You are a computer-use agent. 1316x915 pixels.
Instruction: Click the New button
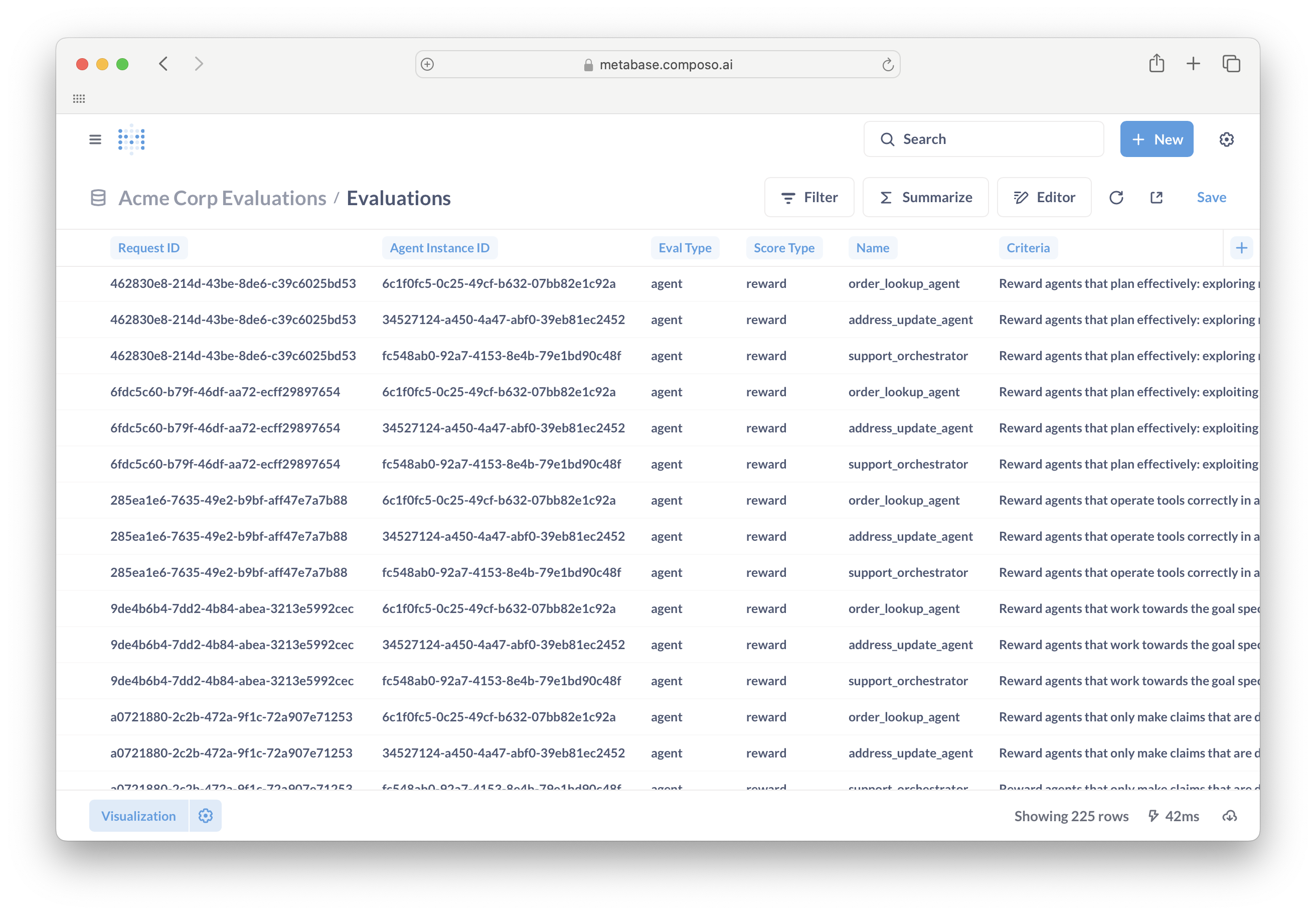(1157, 139)
